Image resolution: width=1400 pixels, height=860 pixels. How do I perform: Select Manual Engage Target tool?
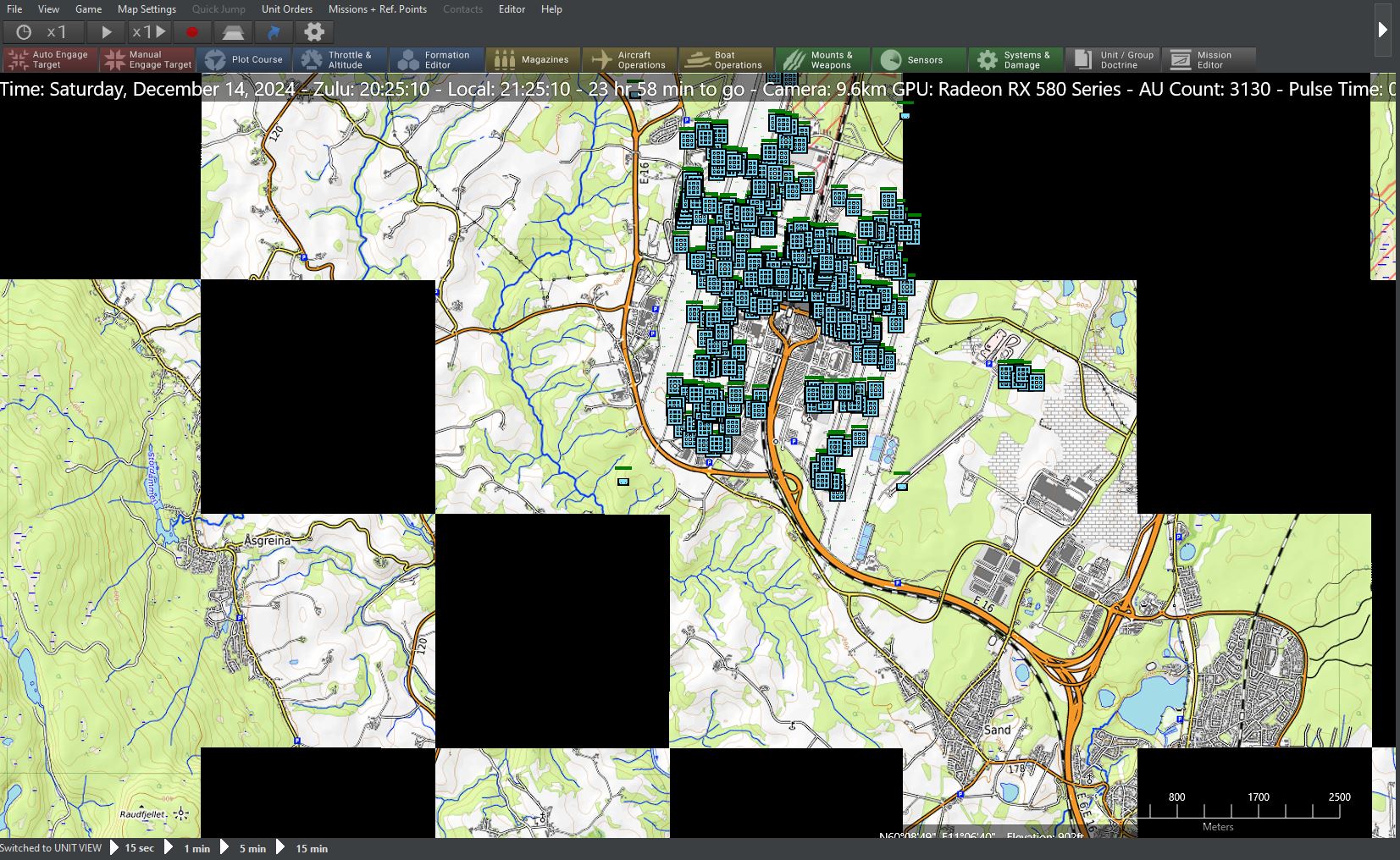[147, 59]
